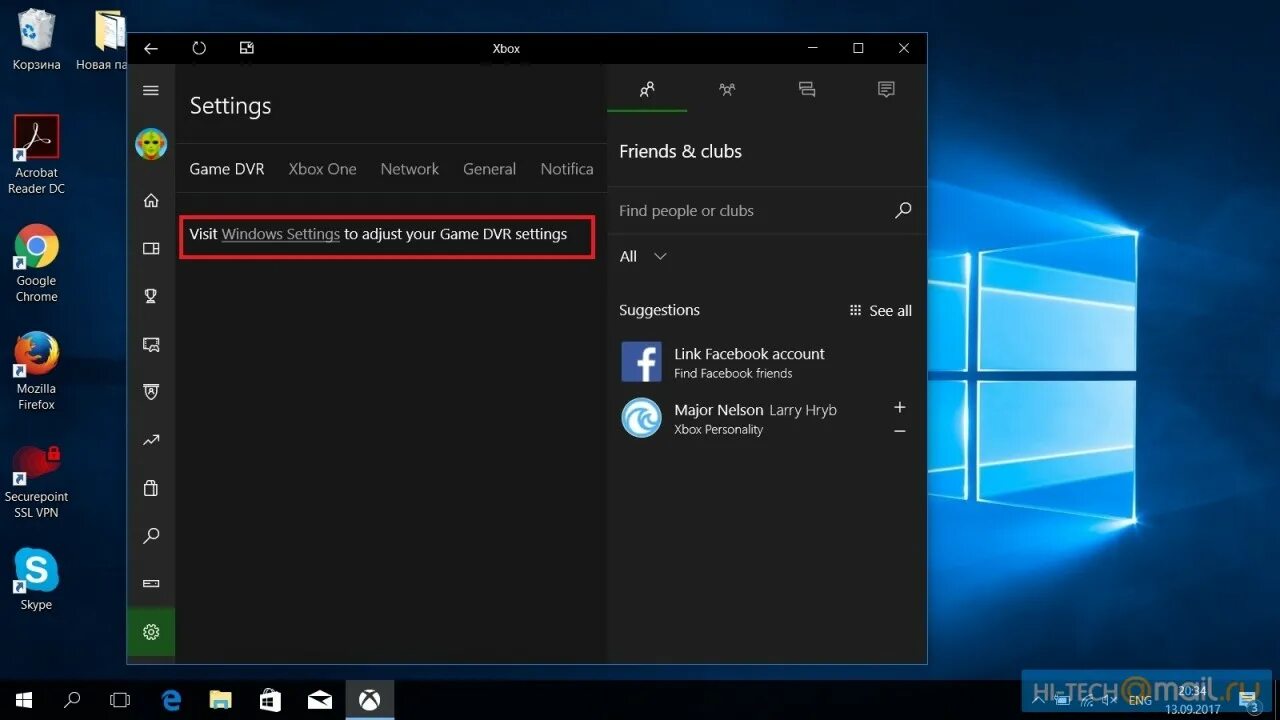Click the Find people or clubs field

pyautogui.click(x=766, y=211)
